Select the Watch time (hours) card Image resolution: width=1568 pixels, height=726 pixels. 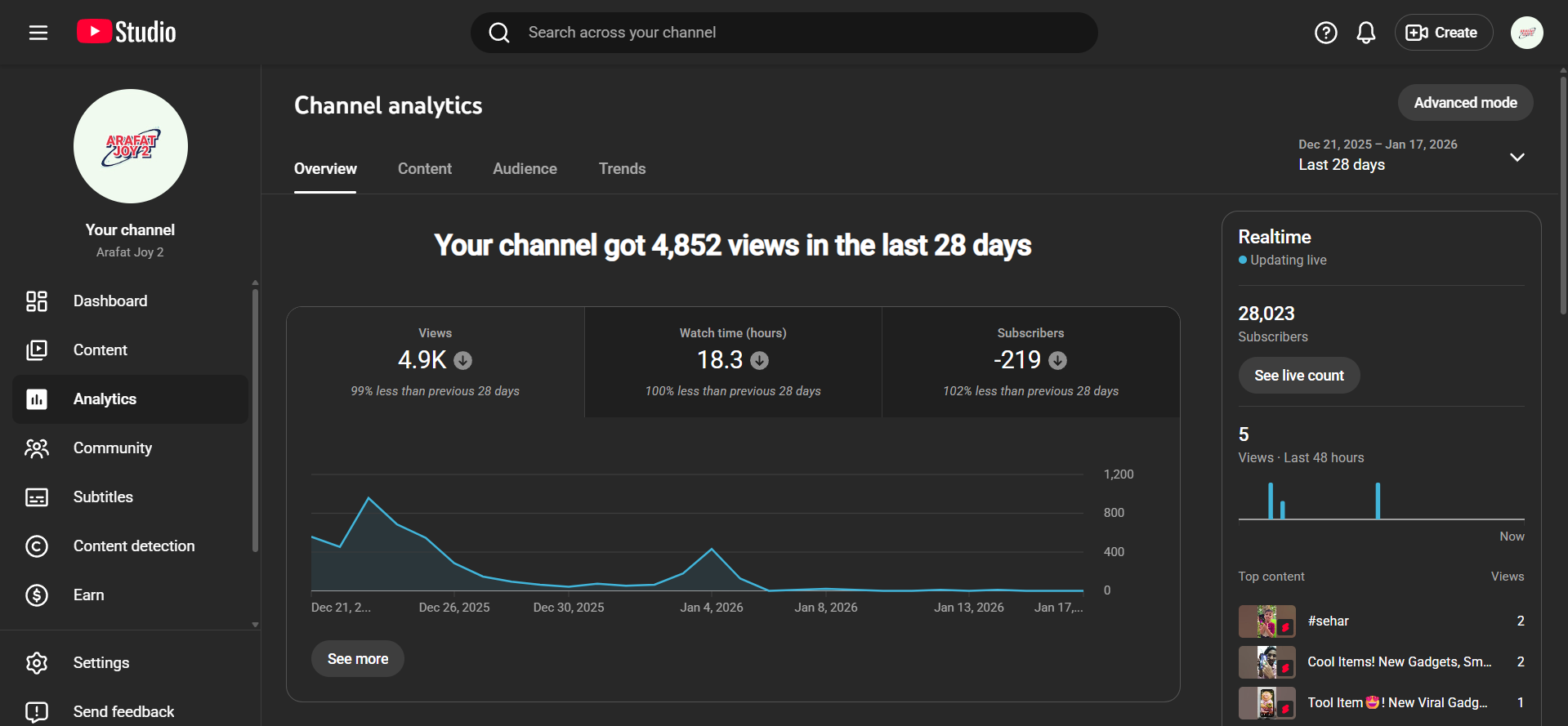(x=733, y=362)
